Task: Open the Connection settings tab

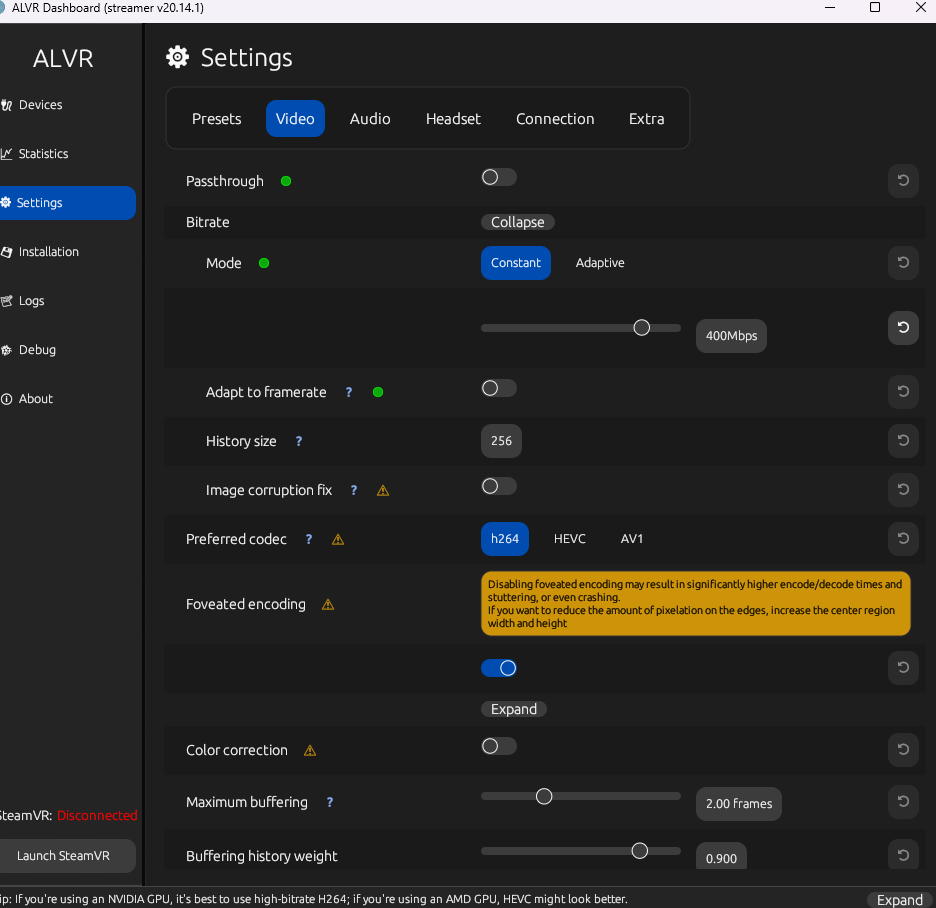Action: click(555, 118)
